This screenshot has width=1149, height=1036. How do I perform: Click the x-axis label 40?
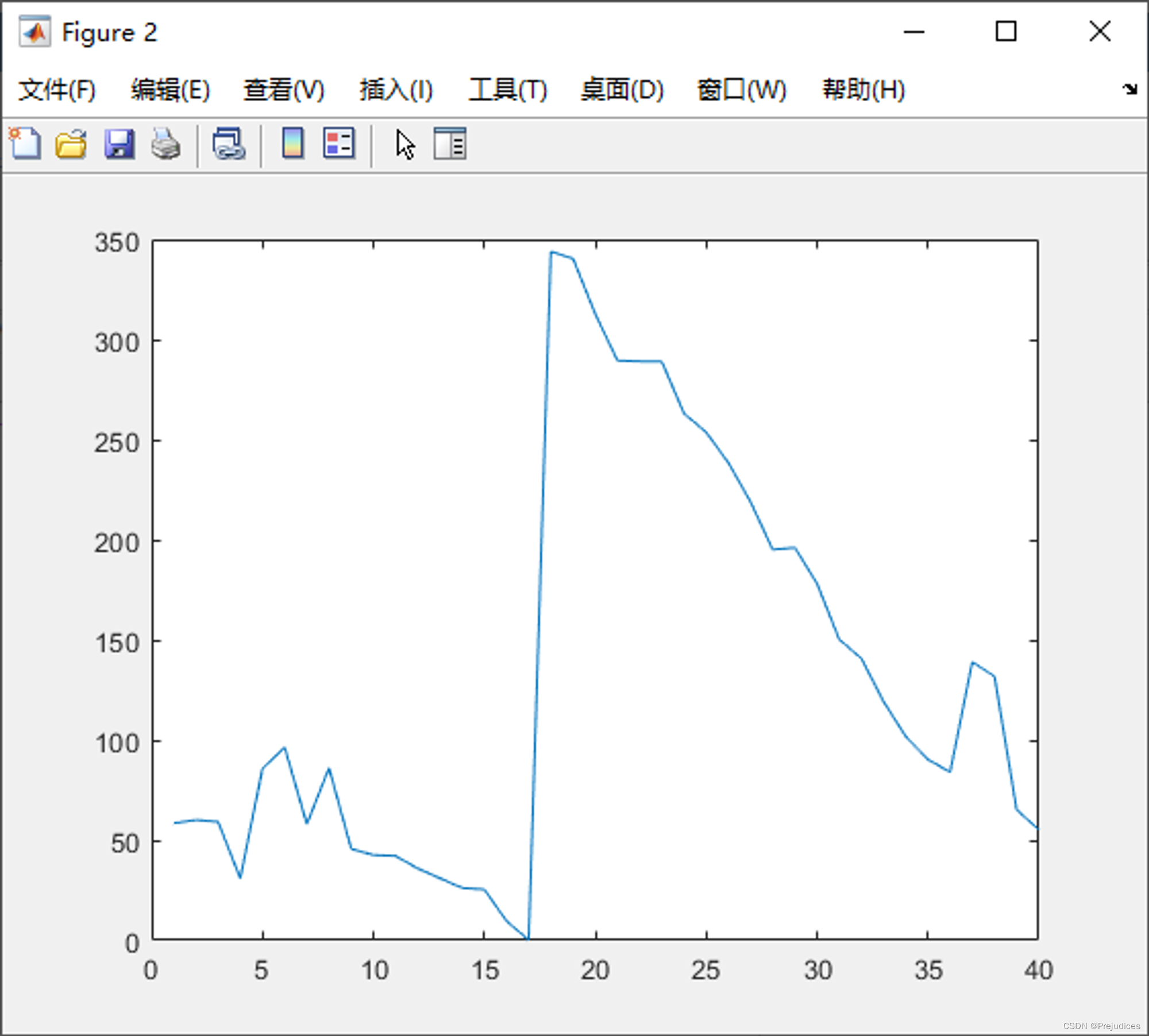(x=1039, y=971)
